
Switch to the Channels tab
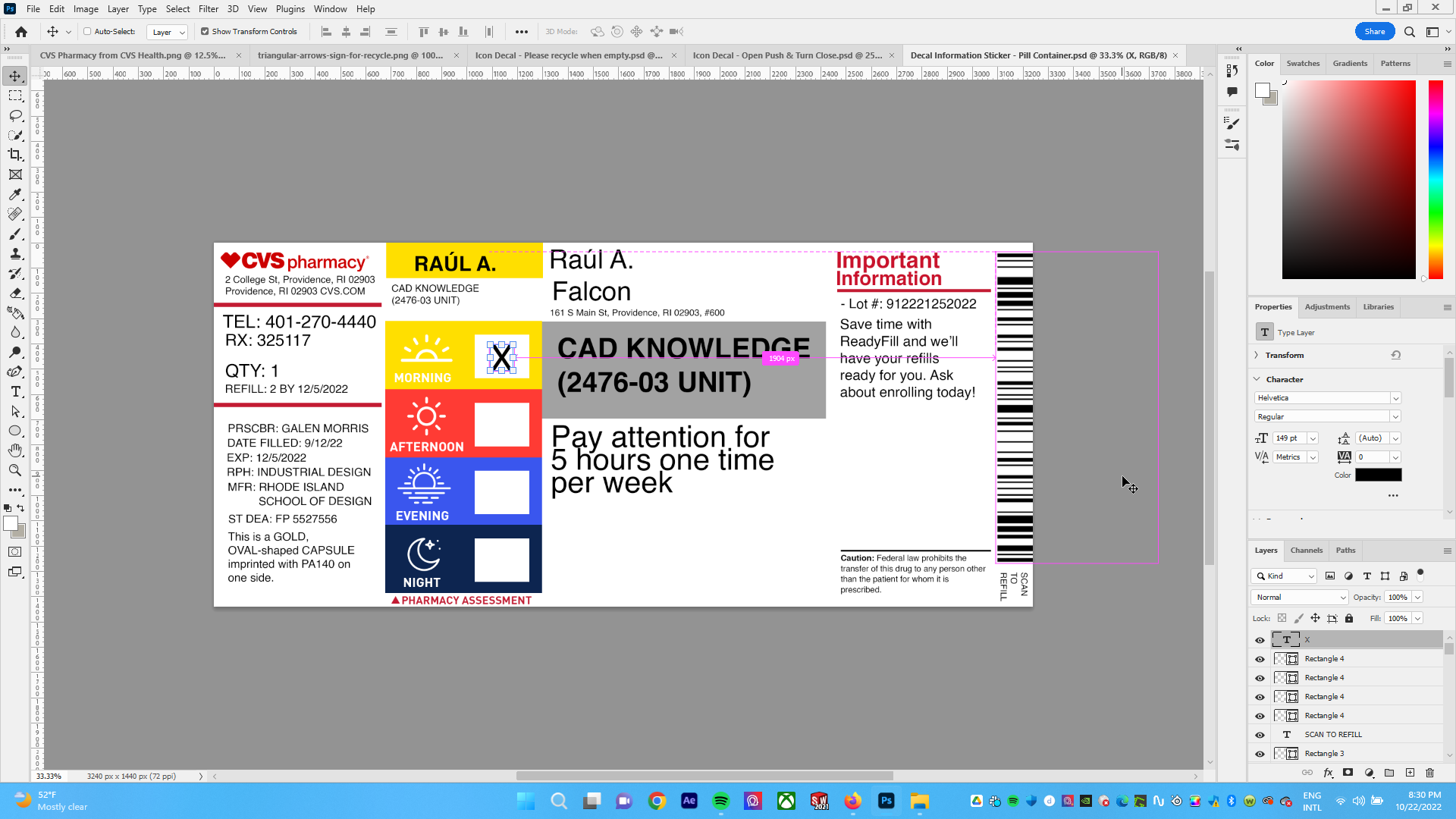(1306, 551)
